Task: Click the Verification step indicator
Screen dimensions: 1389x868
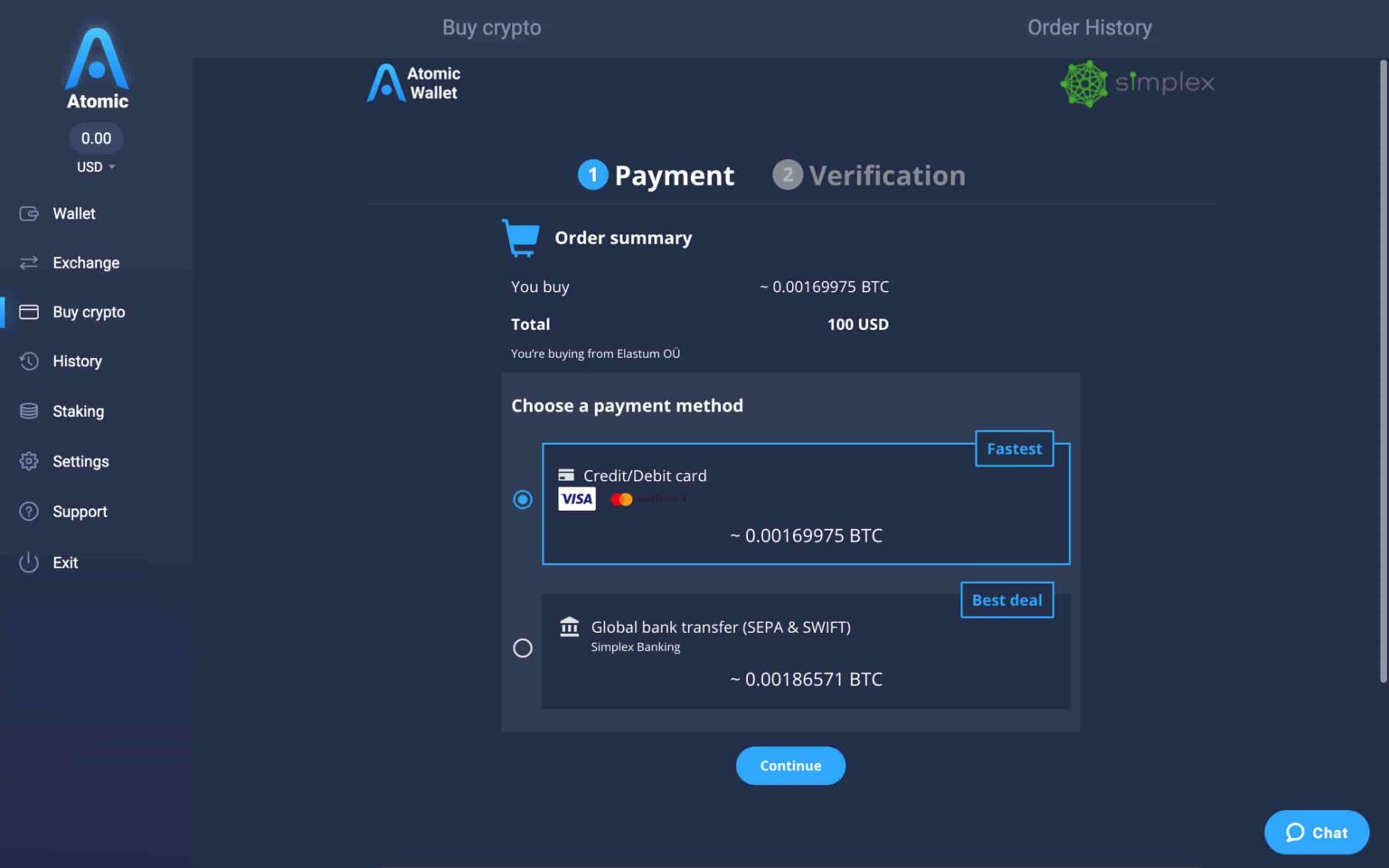Action: [868, 175]
